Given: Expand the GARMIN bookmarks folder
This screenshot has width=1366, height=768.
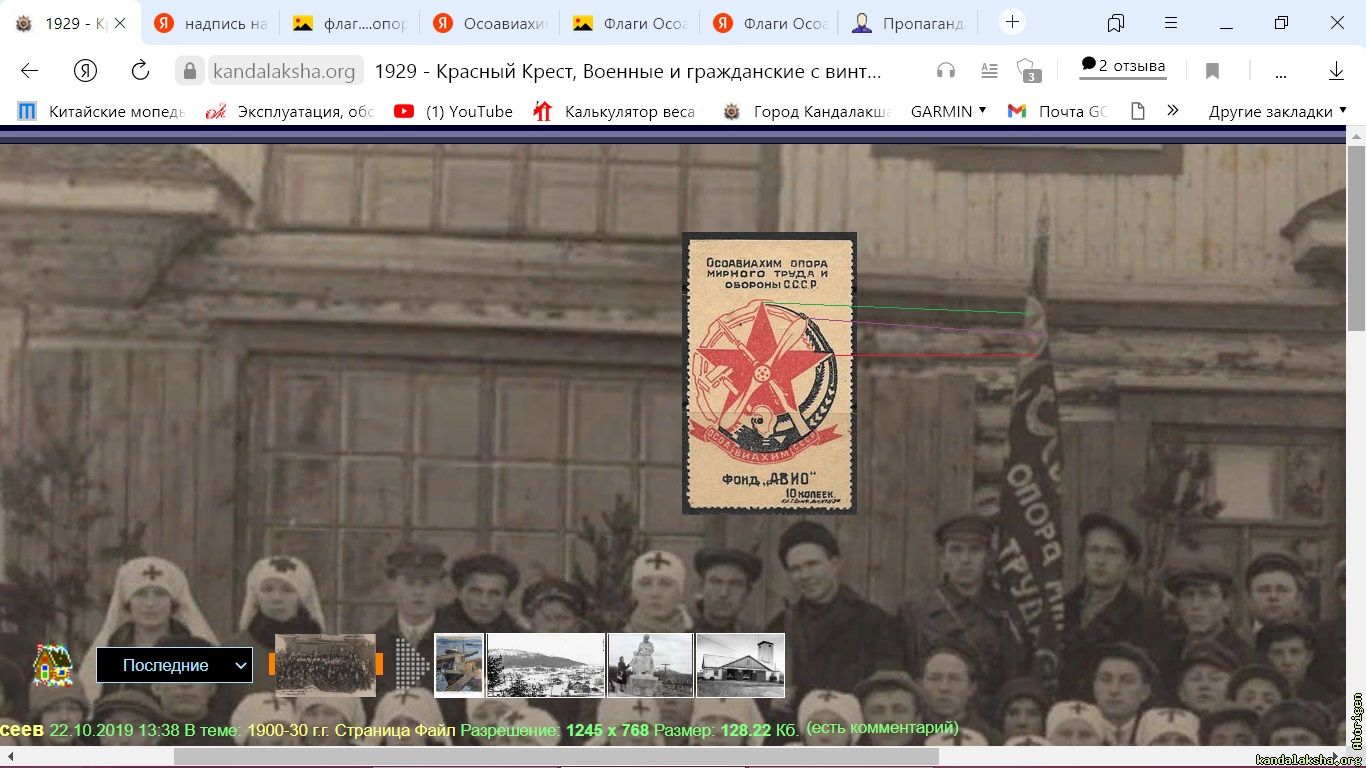Looking at the screenshot, I should click(x=948, y=111).
